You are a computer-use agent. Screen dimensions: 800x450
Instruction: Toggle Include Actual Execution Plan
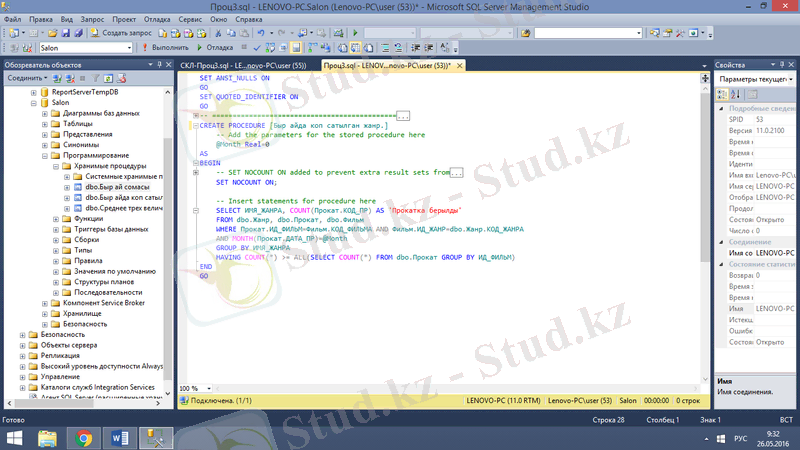pyautogui.click(x=313, y=48)
